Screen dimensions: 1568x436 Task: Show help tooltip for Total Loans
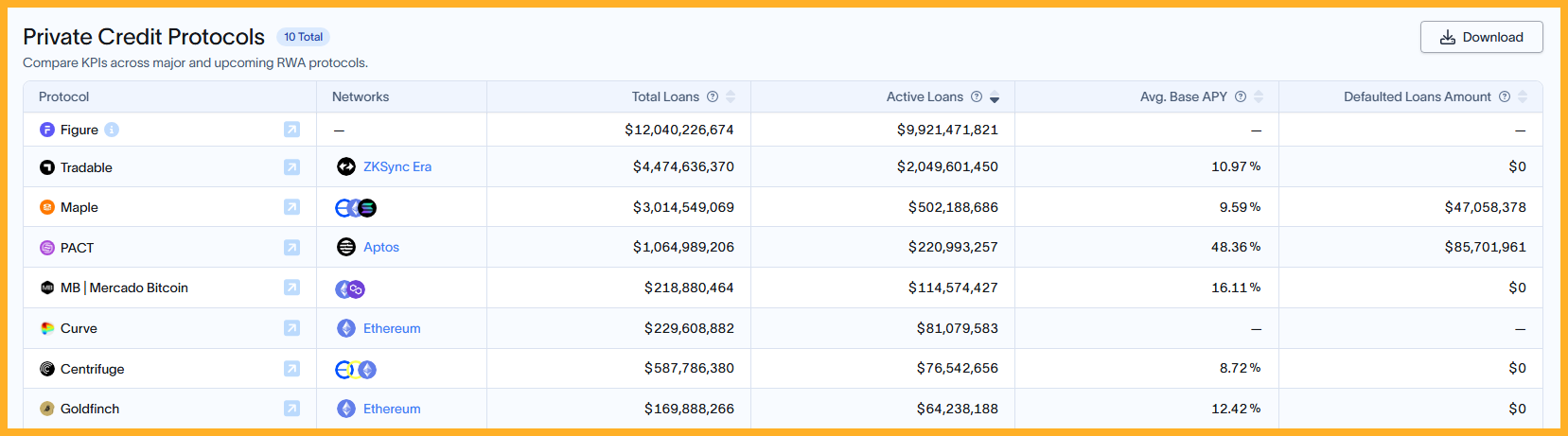coord(713,96)
